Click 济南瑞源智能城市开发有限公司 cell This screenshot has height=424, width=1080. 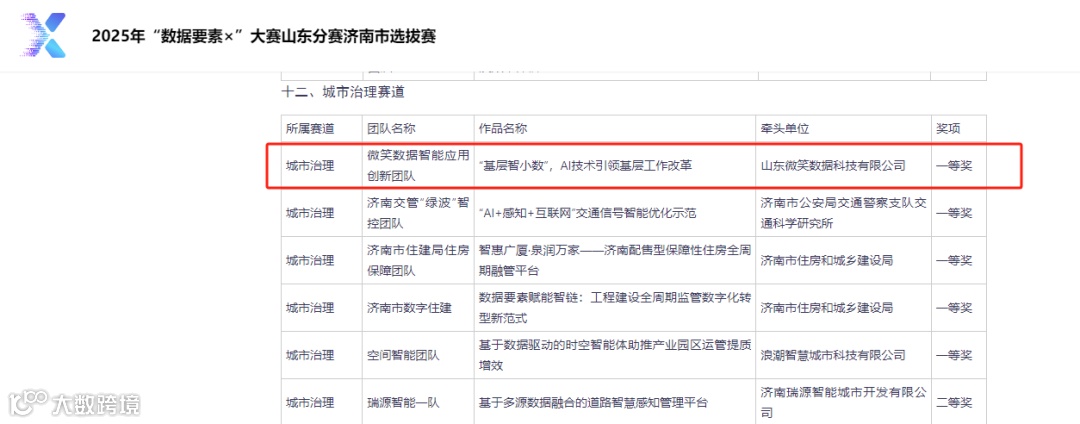point(844,403)
